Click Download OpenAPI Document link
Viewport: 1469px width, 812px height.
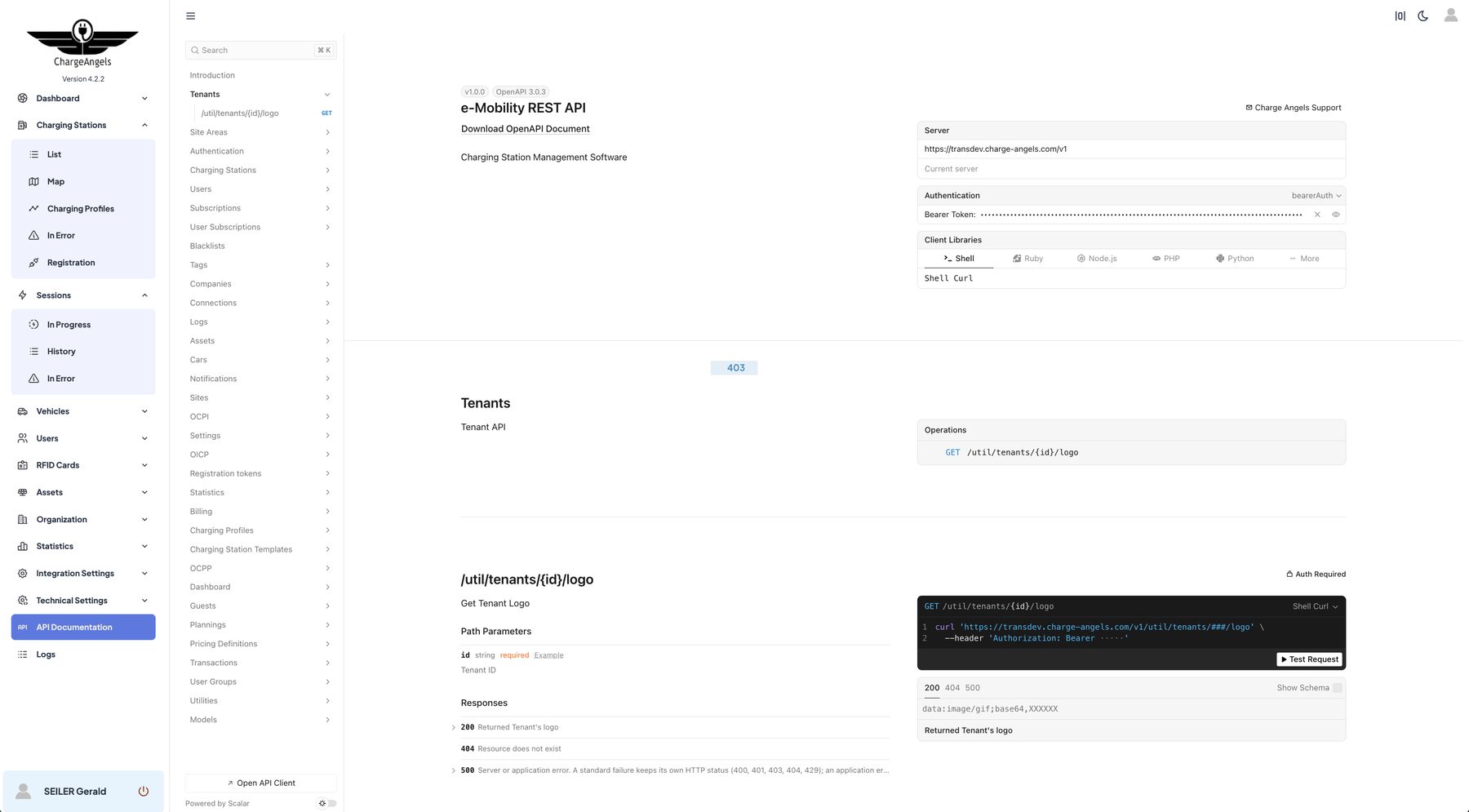pyautogui.click(x=525, y=129)
